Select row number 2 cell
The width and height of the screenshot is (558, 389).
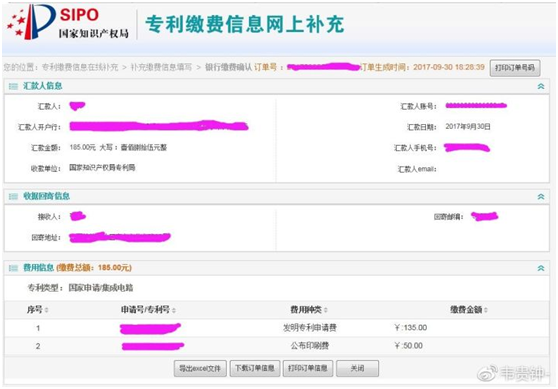[38, 346]
